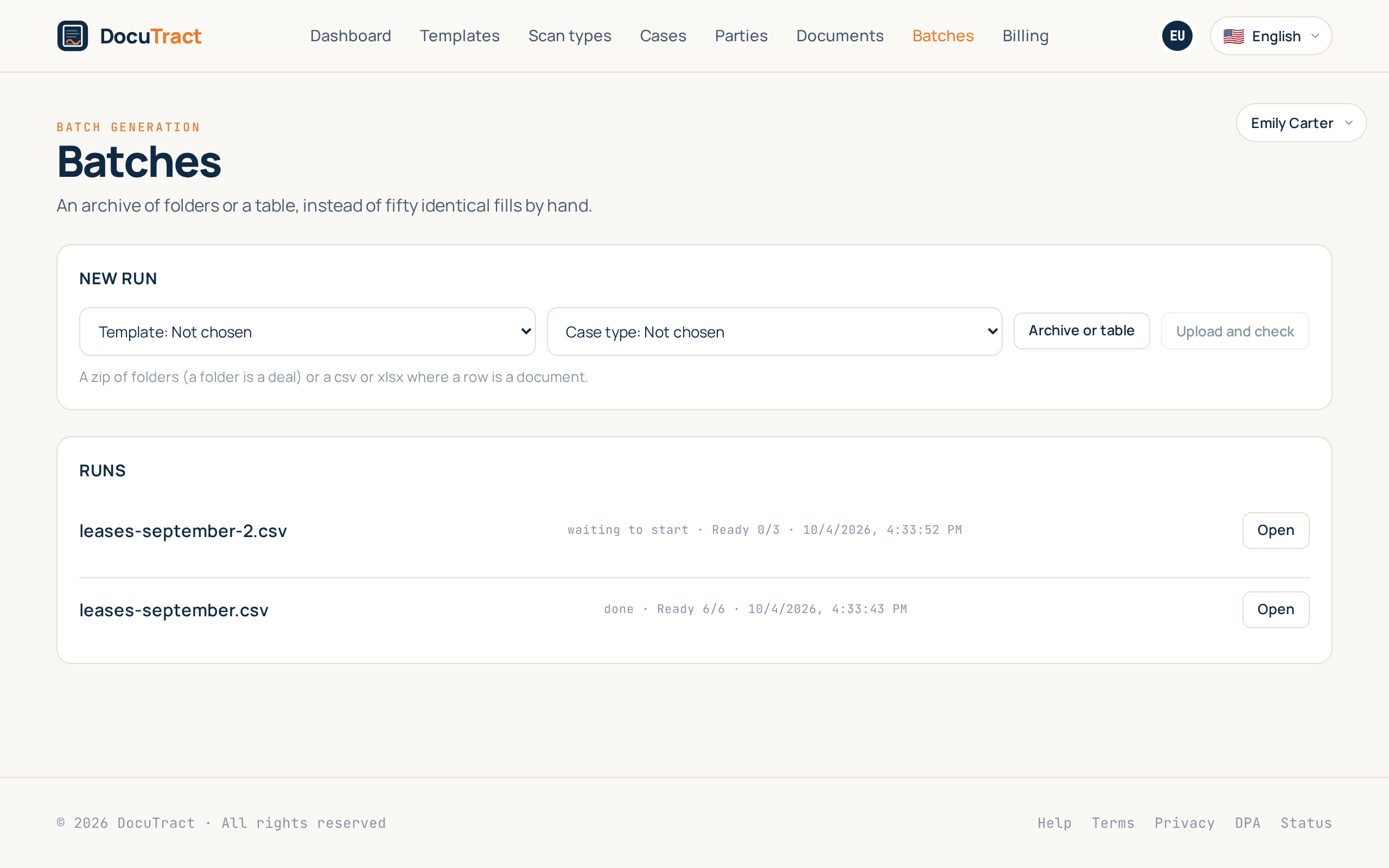Open the Help footer link
This screenshot has height=868, width=1389.
(x=1054, y=822)
